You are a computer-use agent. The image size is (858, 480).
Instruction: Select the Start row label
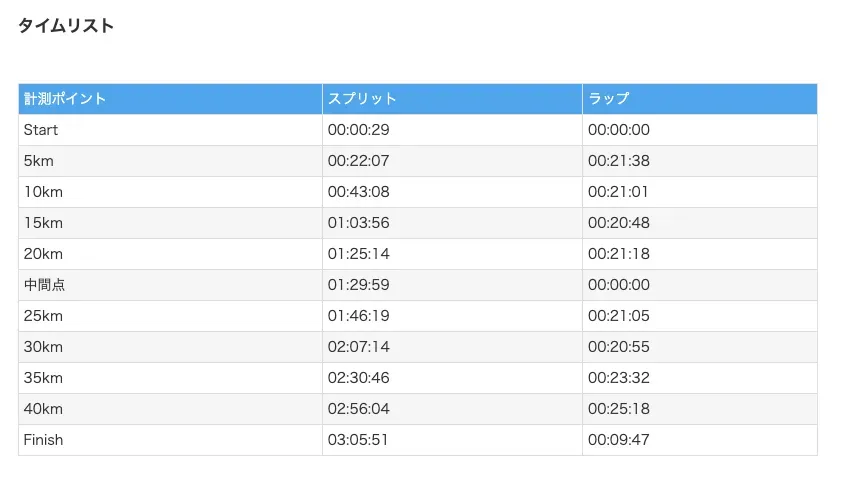click(x=41, y=130)
